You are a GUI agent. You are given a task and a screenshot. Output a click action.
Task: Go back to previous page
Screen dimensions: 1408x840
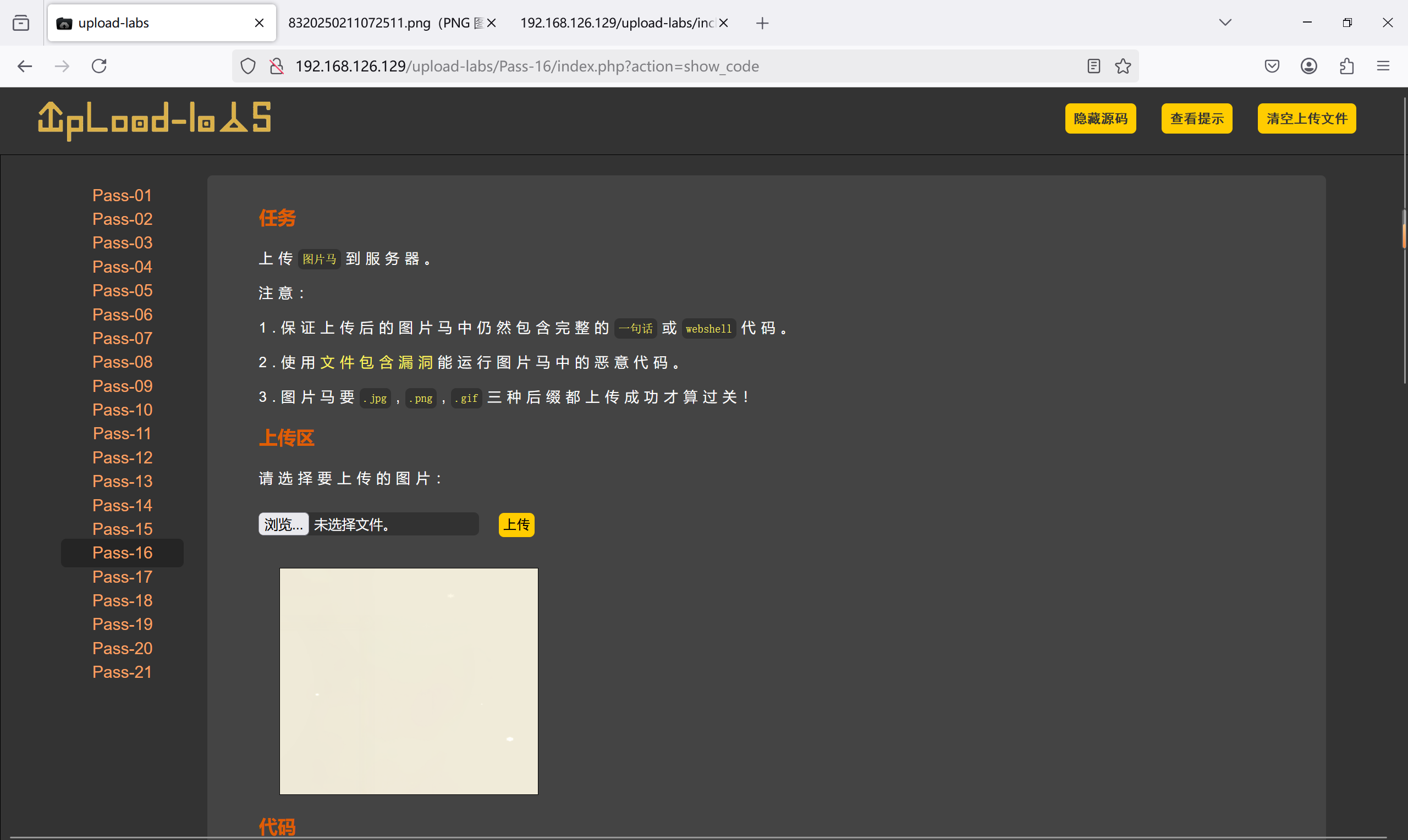point(25,66)
